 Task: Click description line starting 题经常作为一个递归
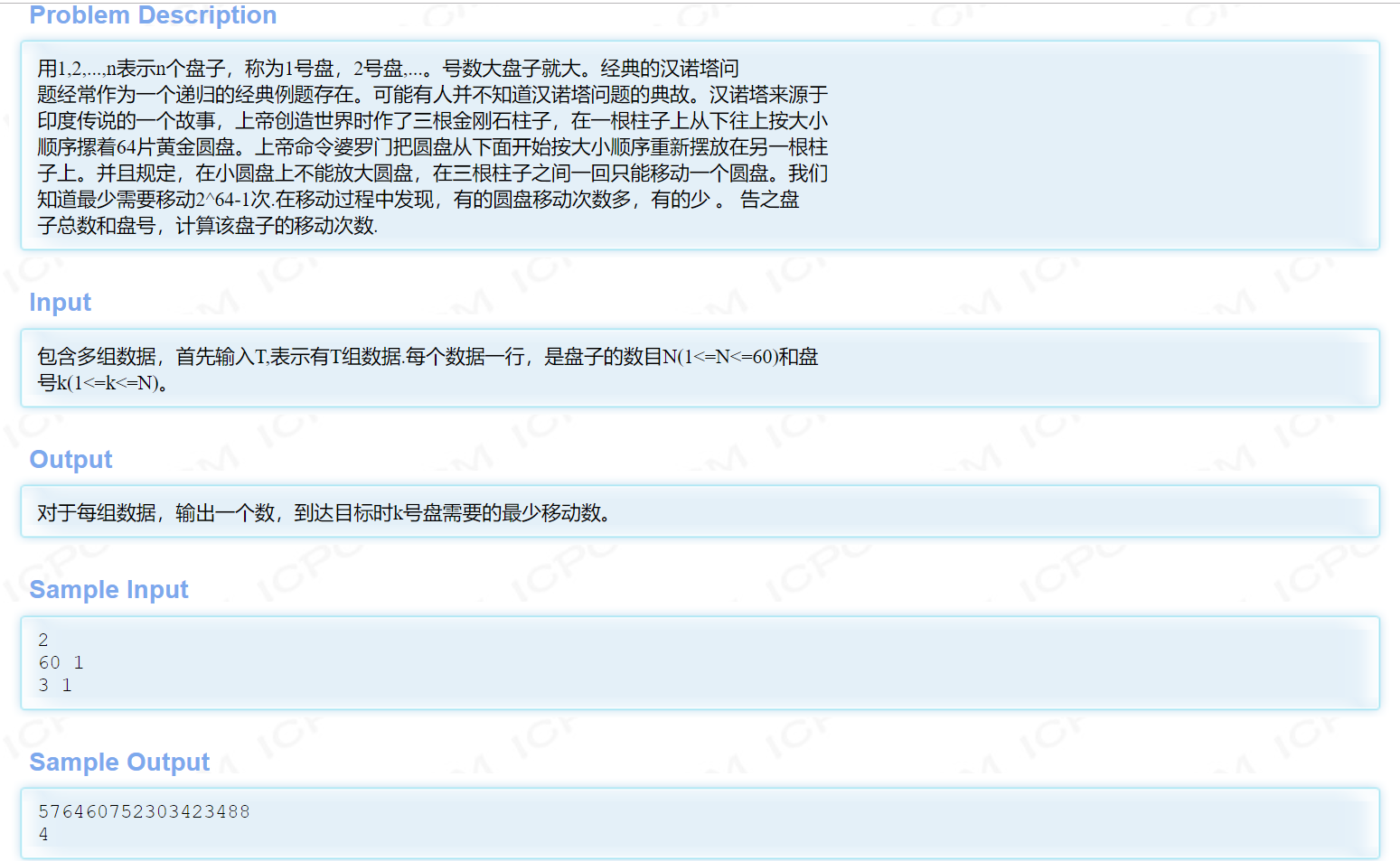[x=433, y=95]
